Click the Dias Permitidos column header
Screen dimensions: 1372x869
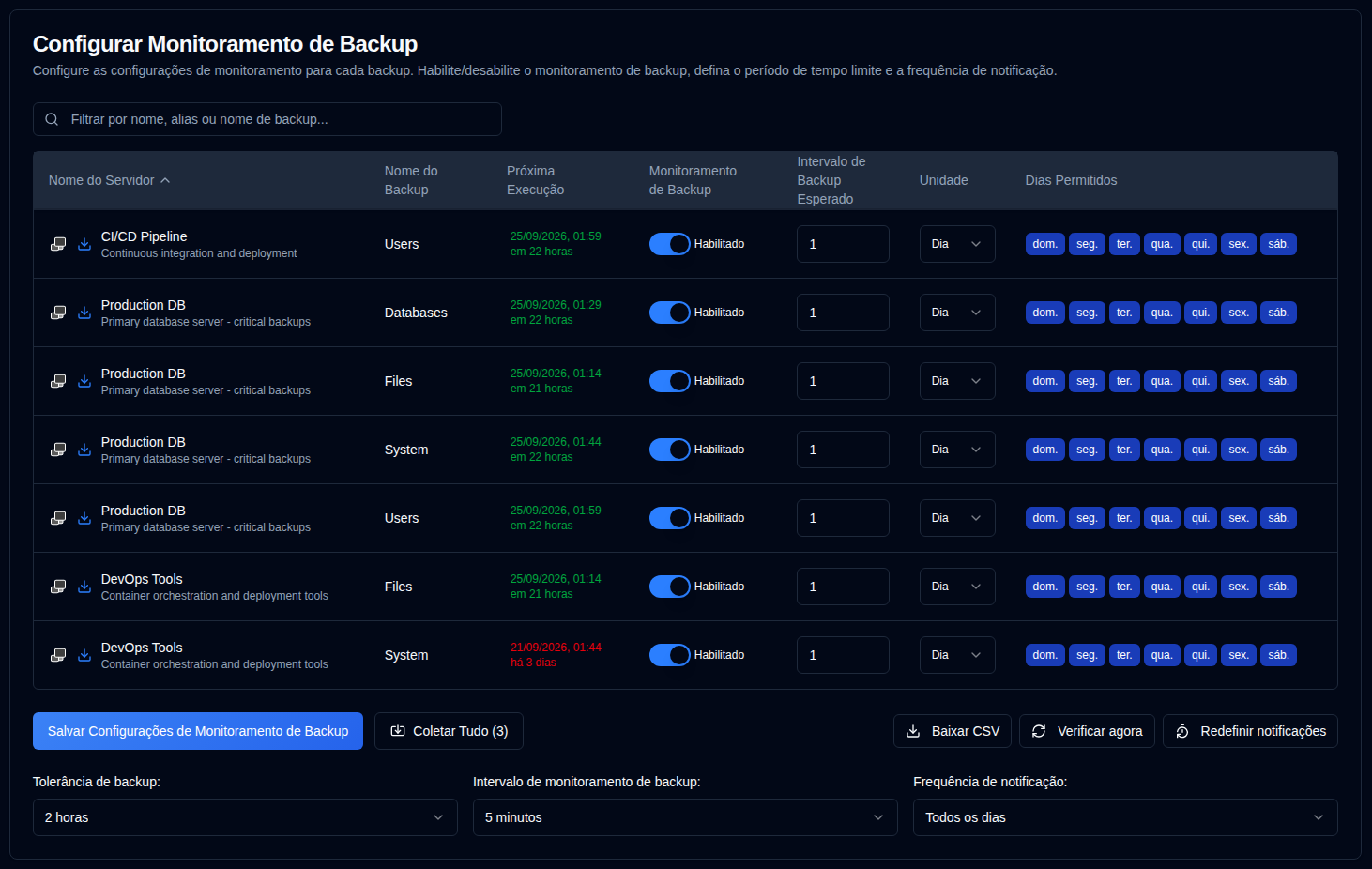[x=1071, y=180]
